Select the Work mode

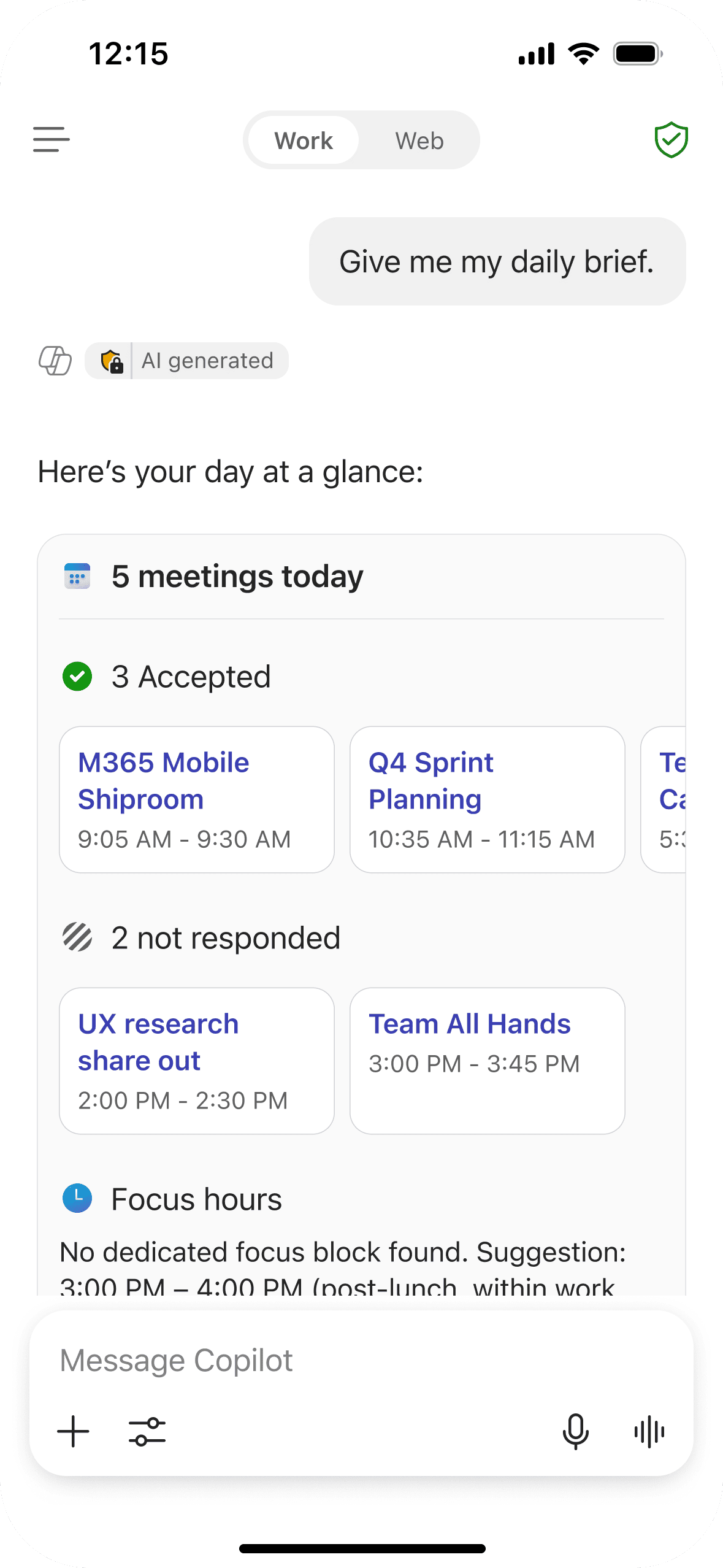point(303,140)
